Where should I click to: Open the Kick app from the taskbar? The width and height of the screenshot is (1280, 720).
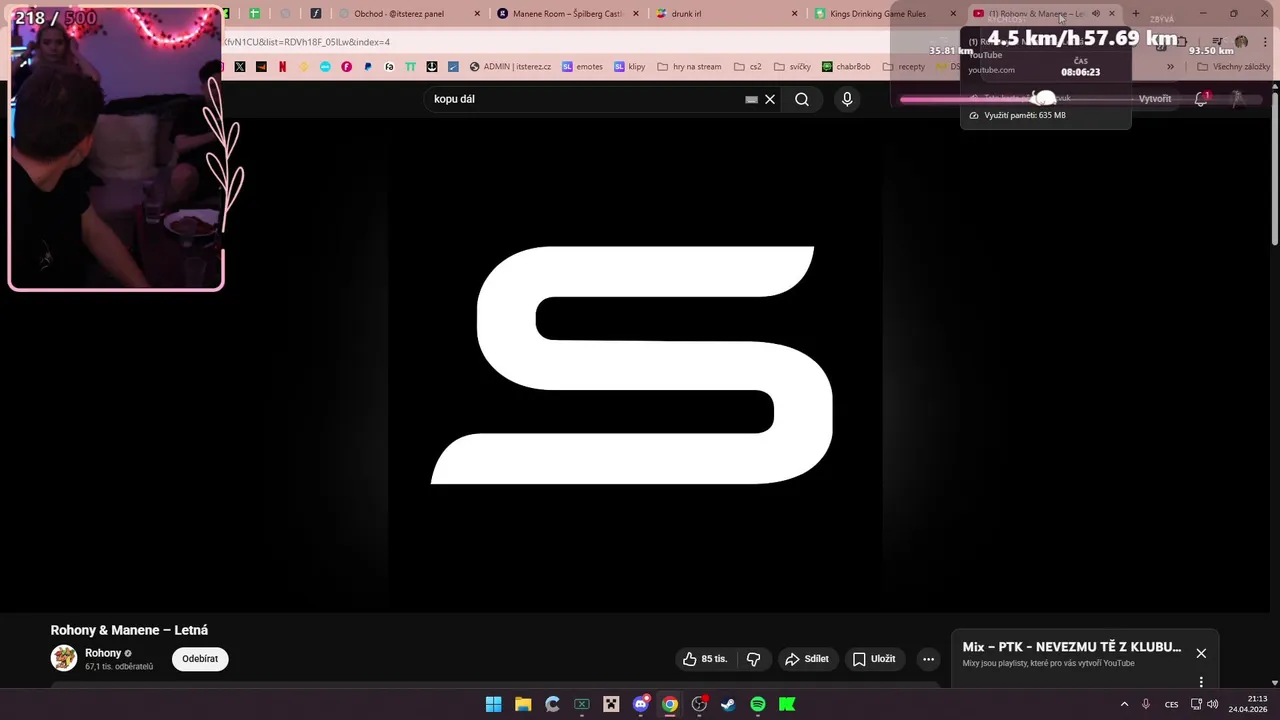(787, 704)
